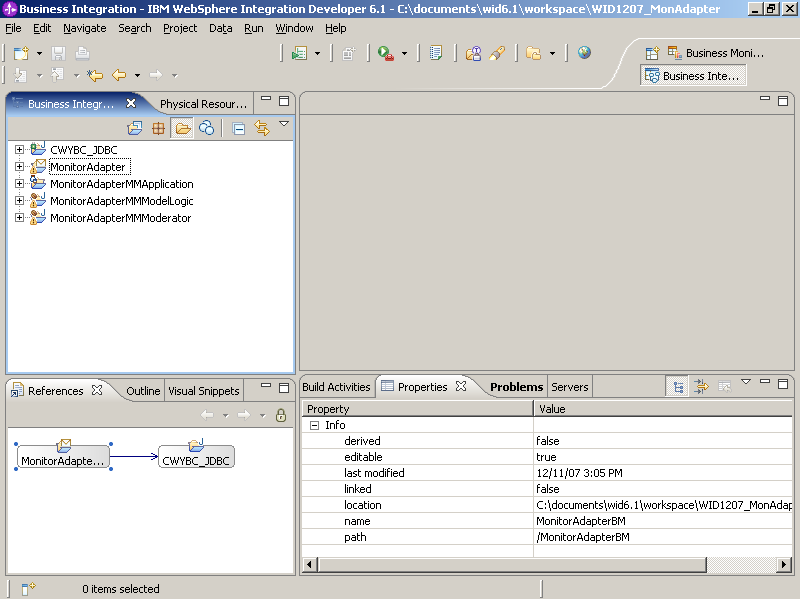
Task: Open dropdown next to Run script icon
Action: pos(317,54)
